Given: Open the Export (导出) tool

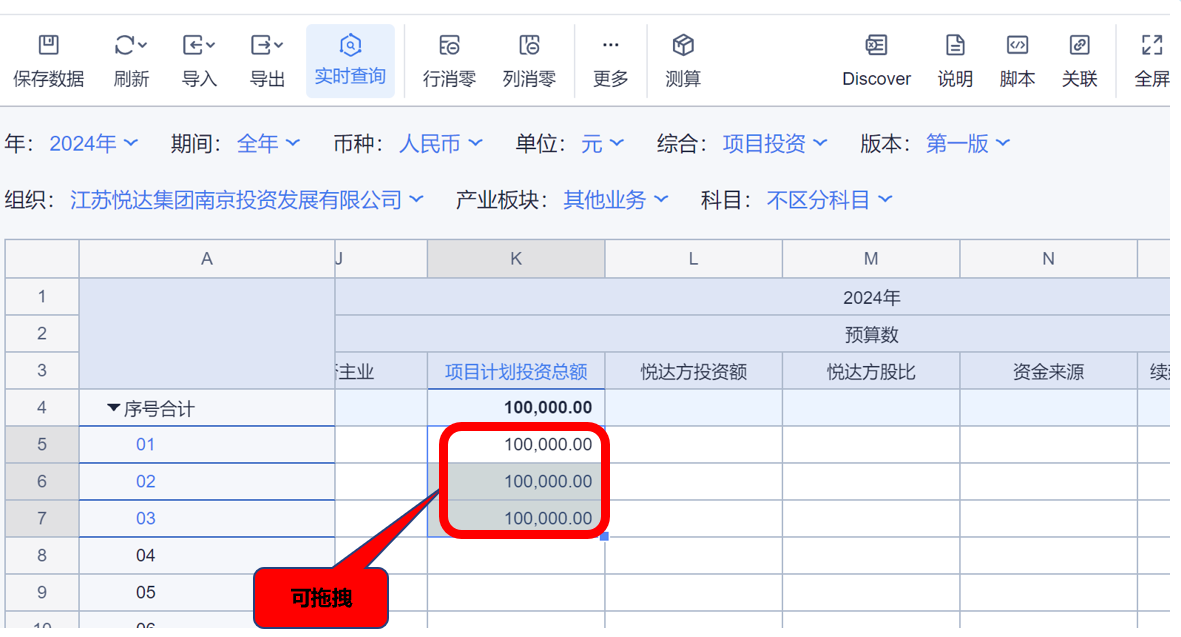Looking at the screenshot, I should (267, 46).
